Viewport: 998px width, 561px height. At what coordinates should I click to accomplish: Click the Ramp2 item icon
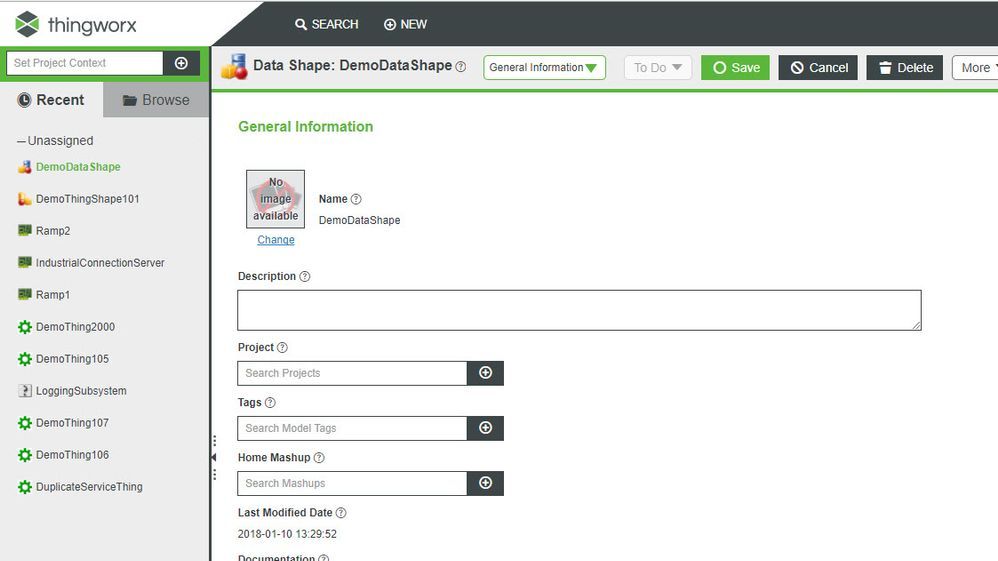coord(25,230)
